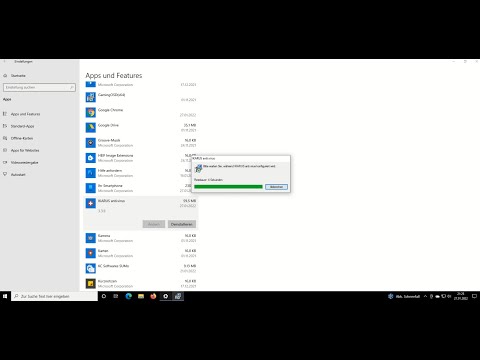Click the Kamera app icon

point(91,238)
